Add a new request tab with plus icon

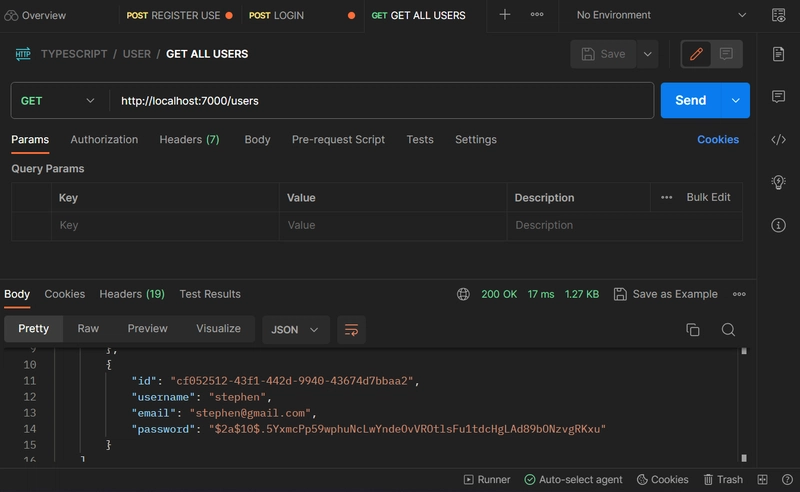[x=505, y=15]
